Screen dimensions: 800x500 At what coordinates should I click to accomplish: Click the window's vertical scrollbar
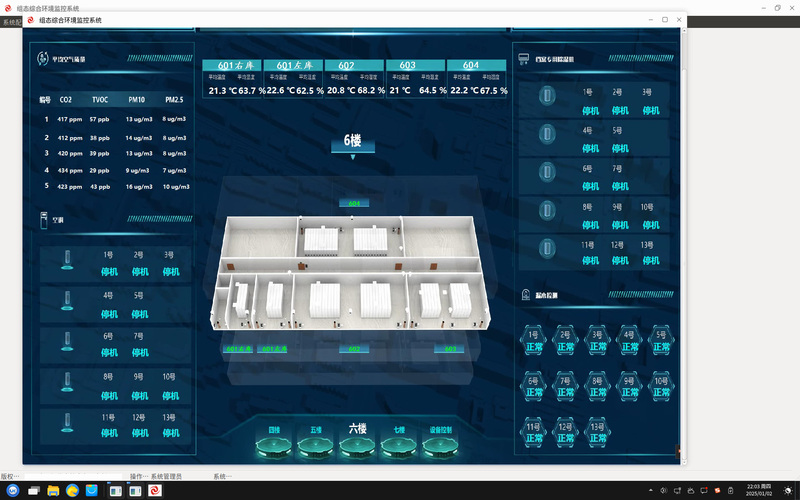(x=684, y=245)
